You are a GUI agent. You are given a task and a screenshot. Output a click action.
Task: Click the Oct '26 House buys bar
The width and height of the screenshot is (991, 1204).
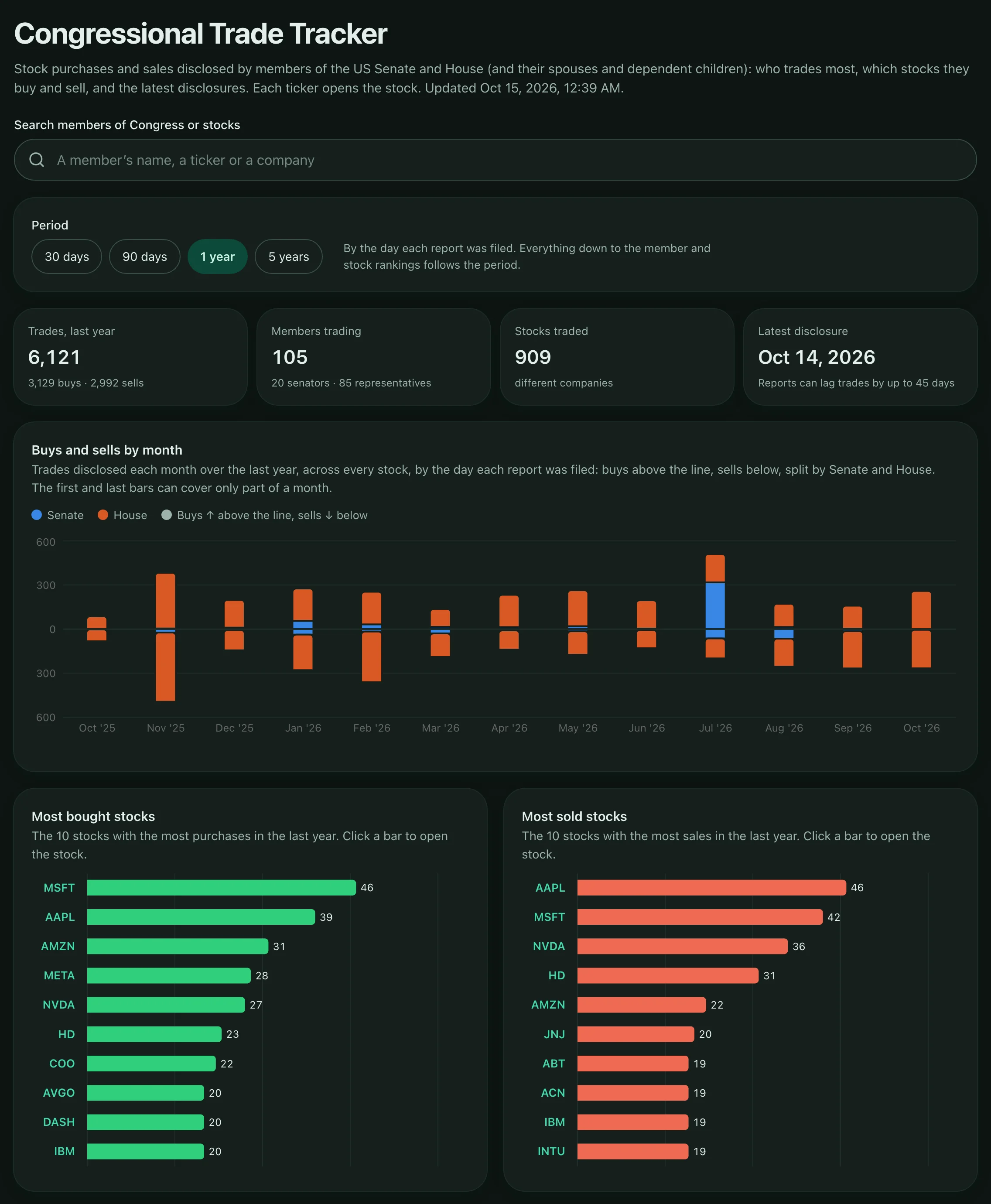click(921, 610)
